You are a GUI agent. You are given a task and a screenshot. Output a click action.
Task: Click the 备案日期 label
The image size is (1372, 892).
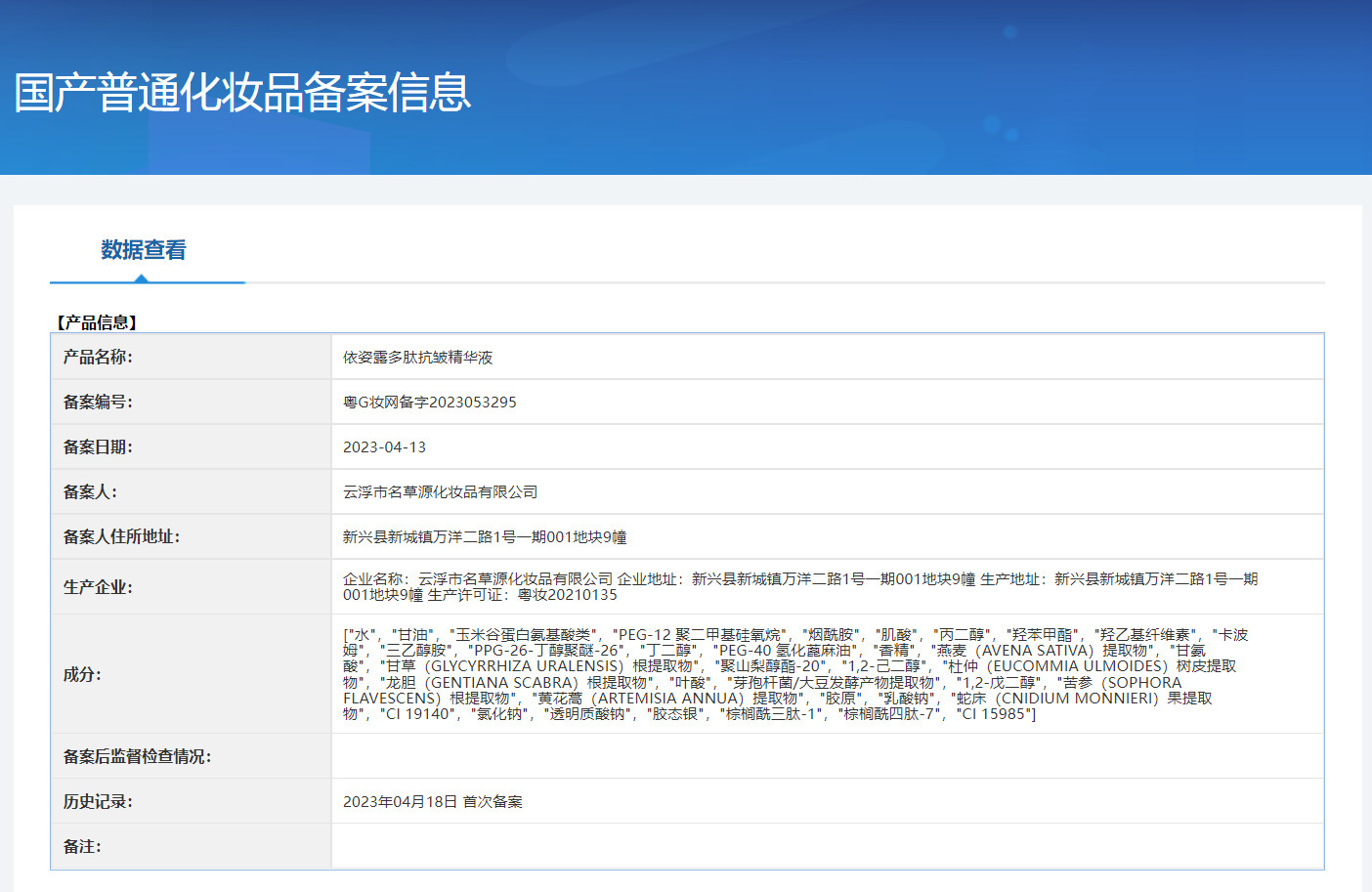click(x=98, y=447)
